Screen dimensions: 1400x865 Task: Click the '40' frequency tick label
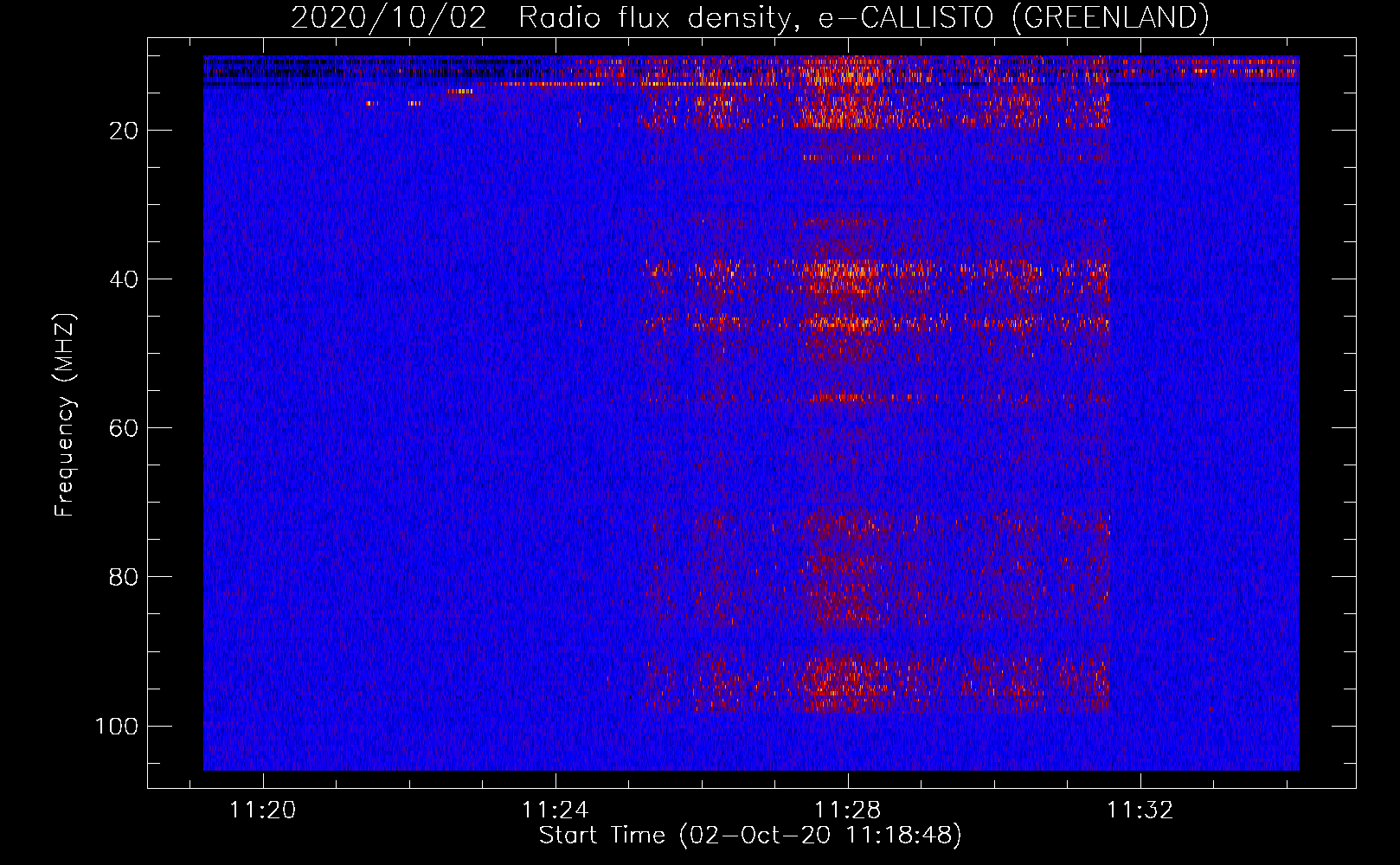124,279
